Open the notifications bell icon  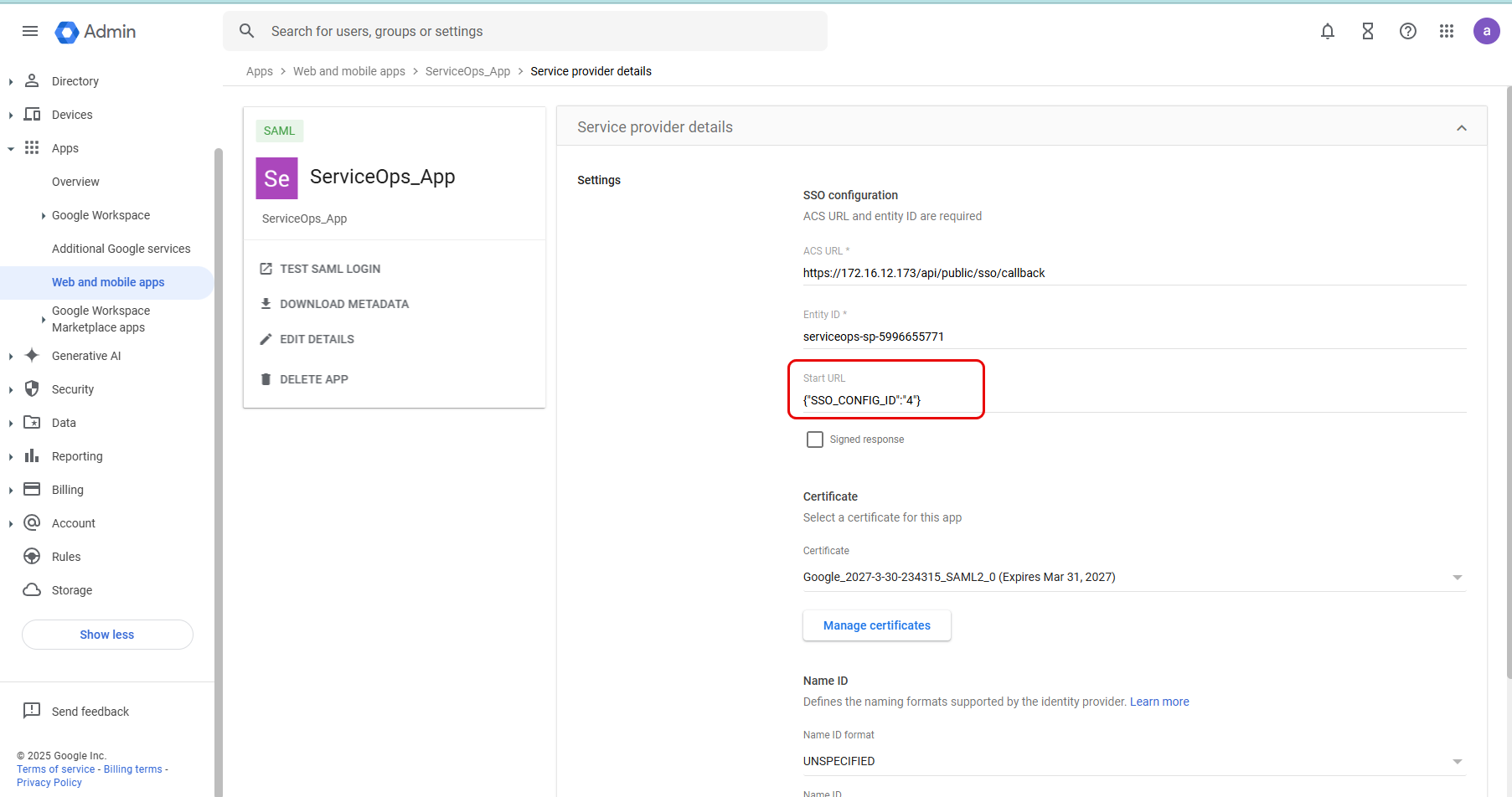point(1328,32)
